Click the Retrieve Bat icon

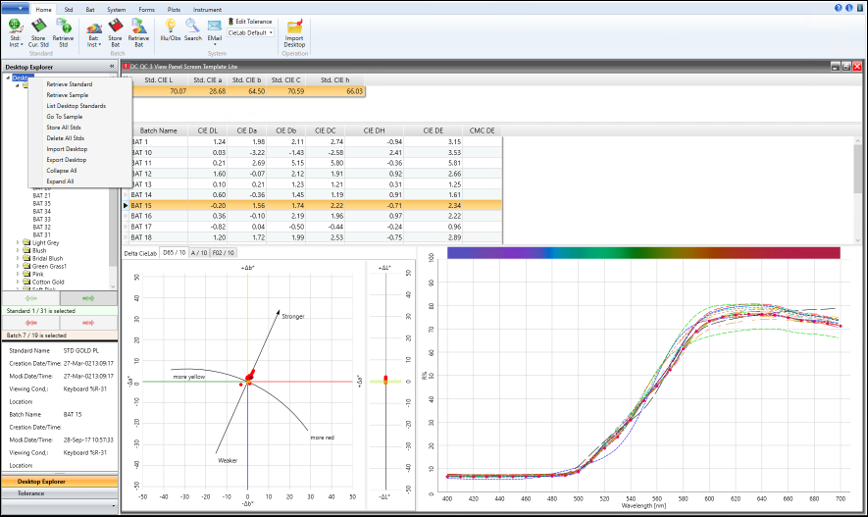click(138, 26)
